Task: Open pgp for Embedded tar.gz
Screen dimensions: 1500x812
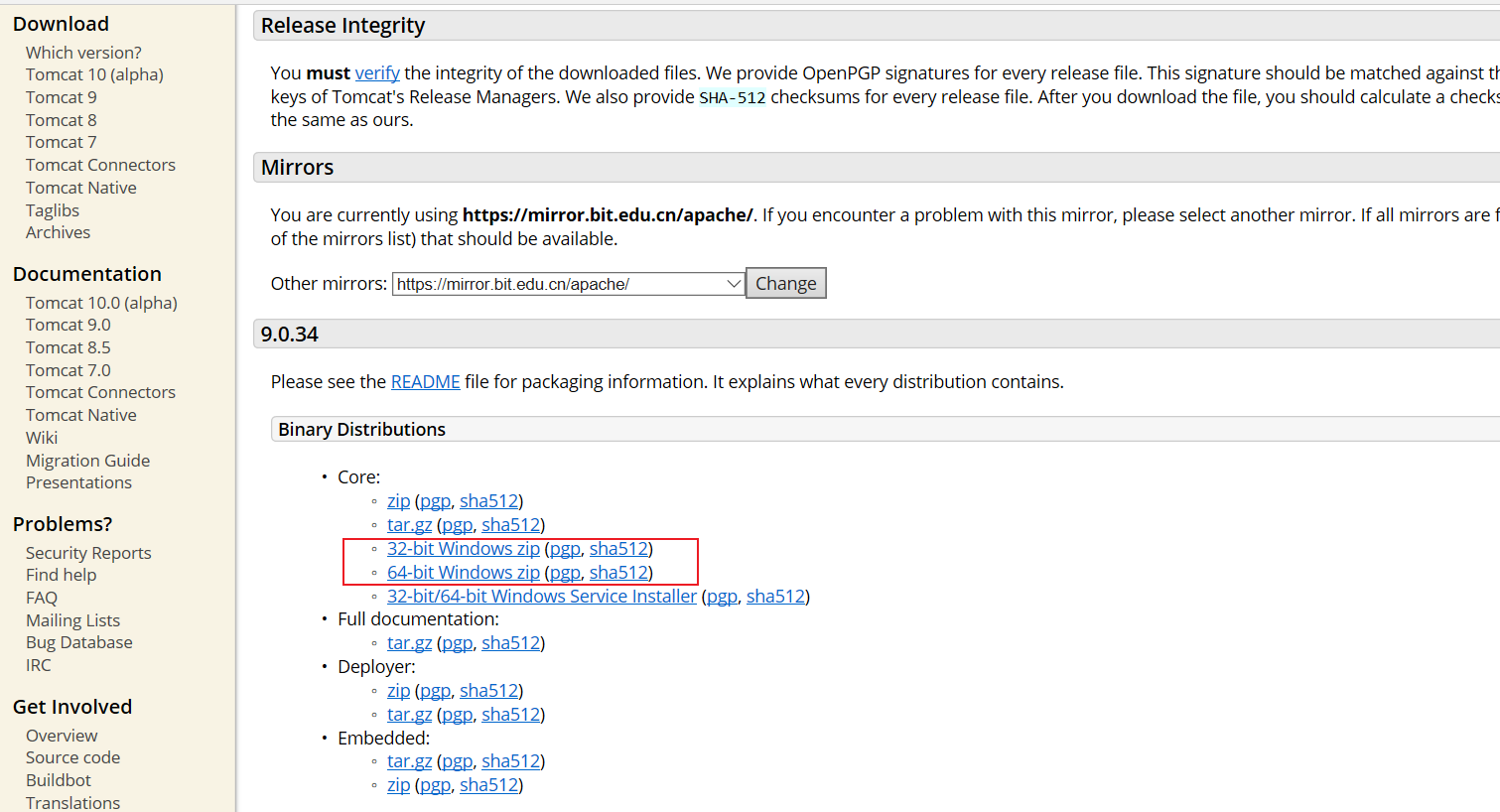Action: tap(457, 761)
